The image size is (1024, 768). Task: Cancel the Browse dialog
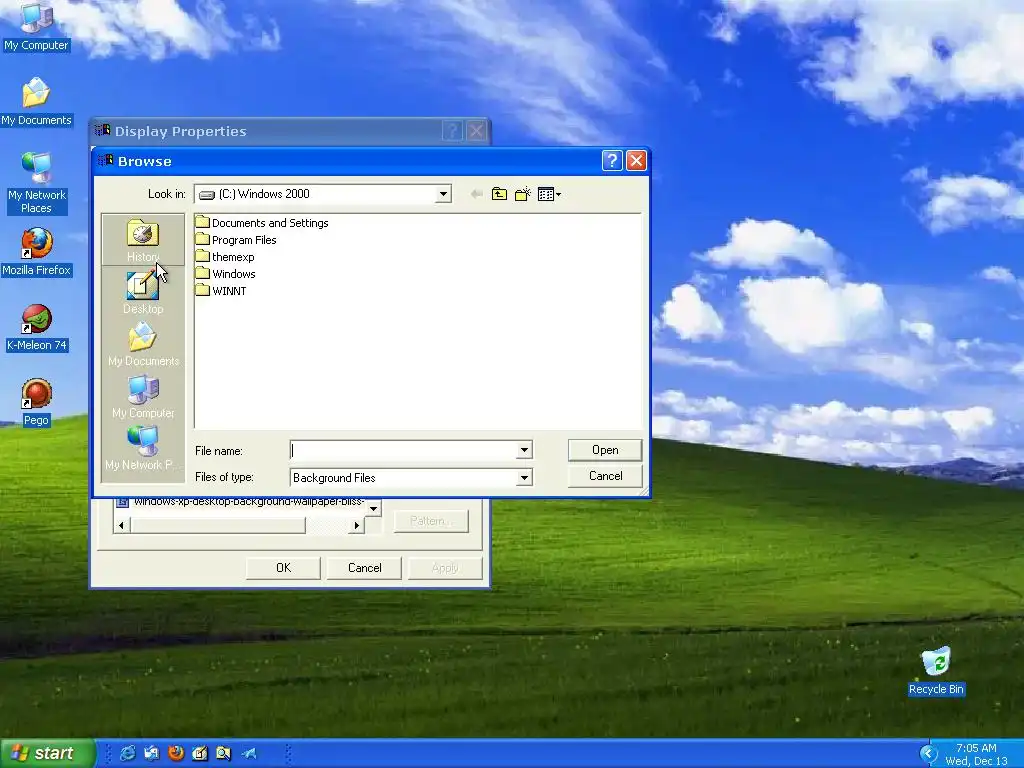click(x=605, y=476)
